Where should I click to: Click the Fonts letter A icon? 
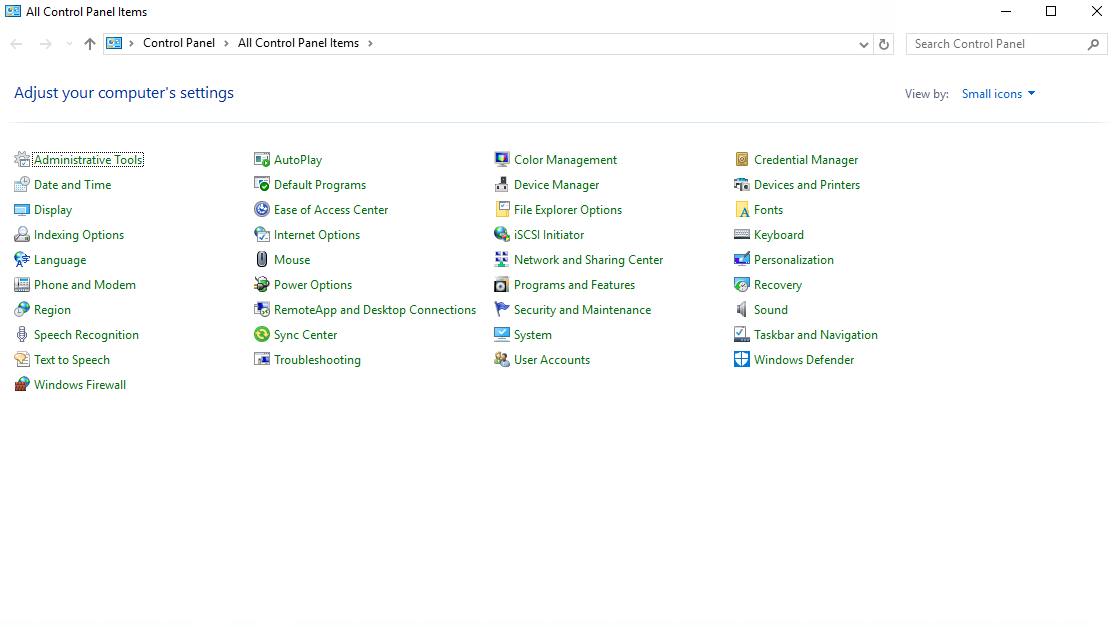[742, 210]
